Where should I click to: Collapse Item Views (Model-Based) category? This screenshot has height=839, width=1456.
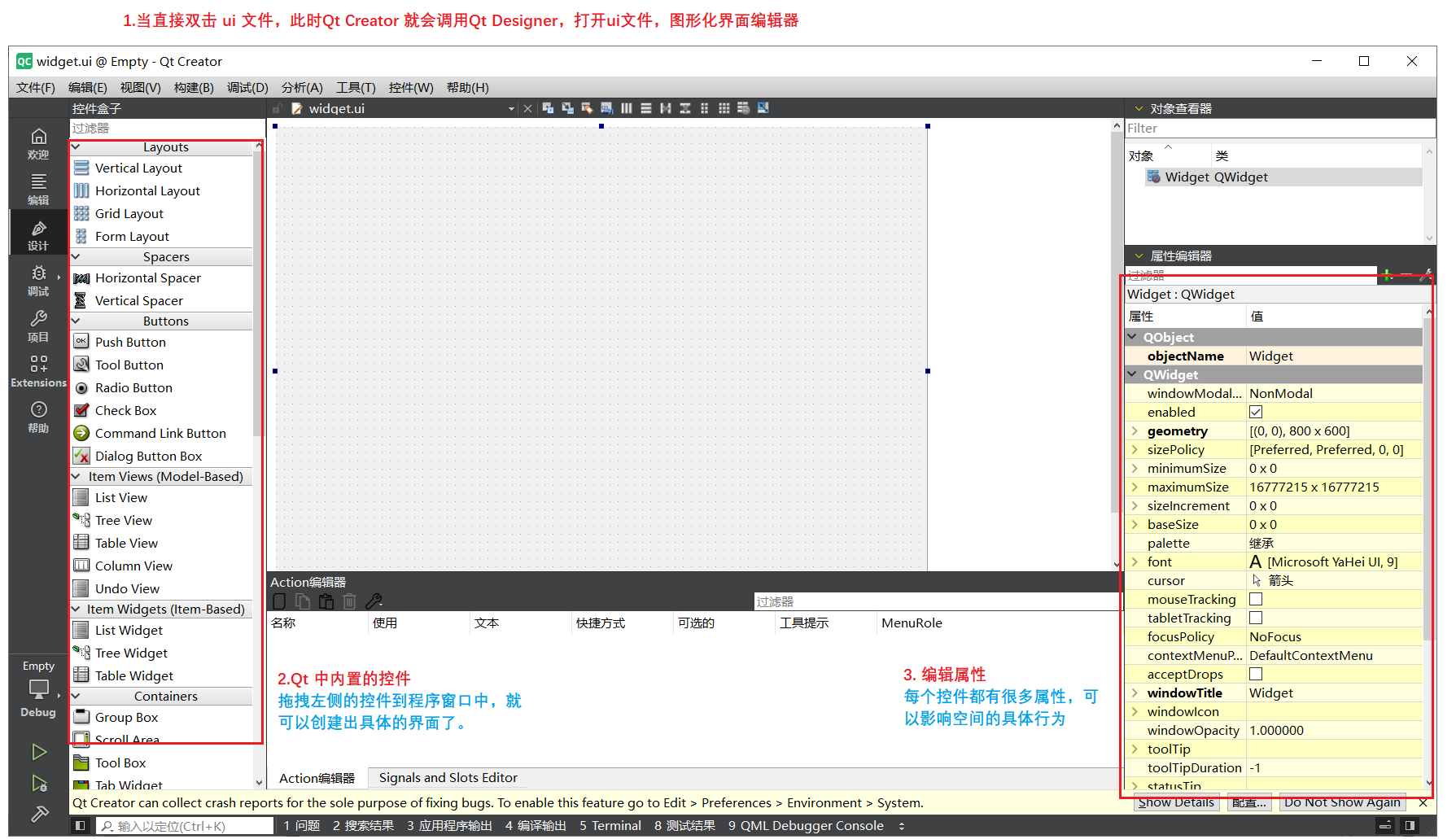(76, 477)
